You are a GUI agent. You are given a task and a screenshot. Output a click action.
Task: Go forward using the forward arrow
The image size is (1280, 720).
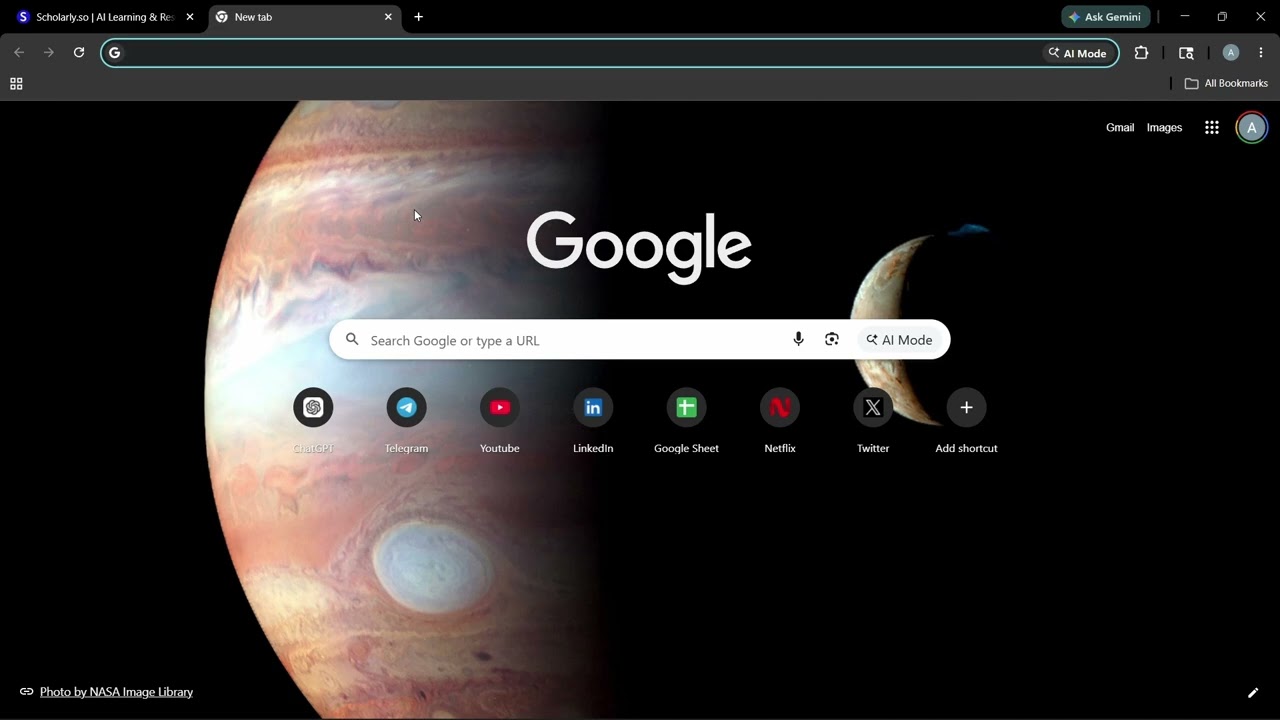tap(48, 52)
